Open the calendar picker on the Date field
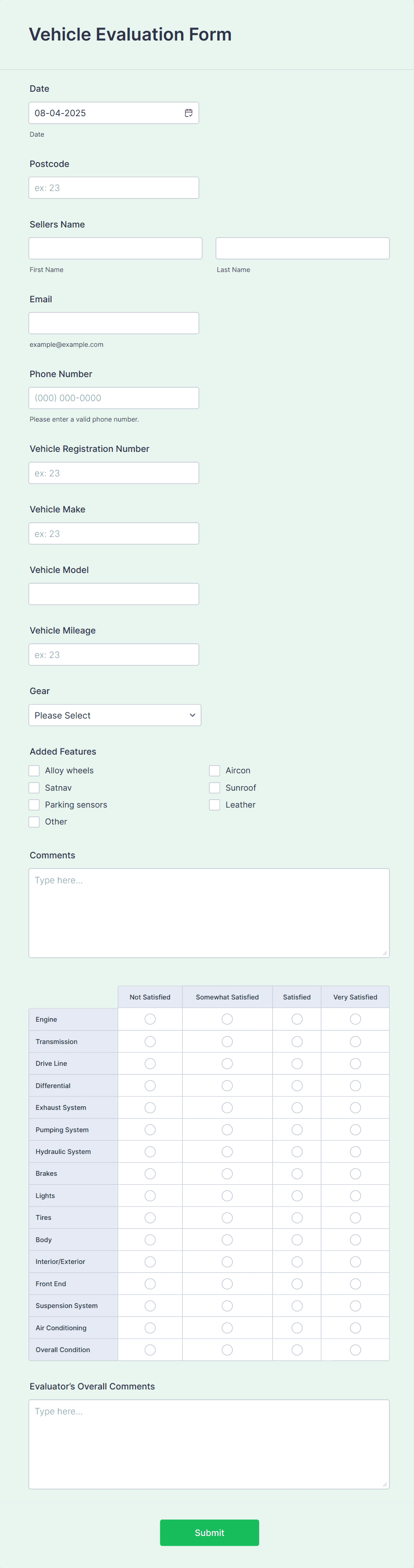 189,113
